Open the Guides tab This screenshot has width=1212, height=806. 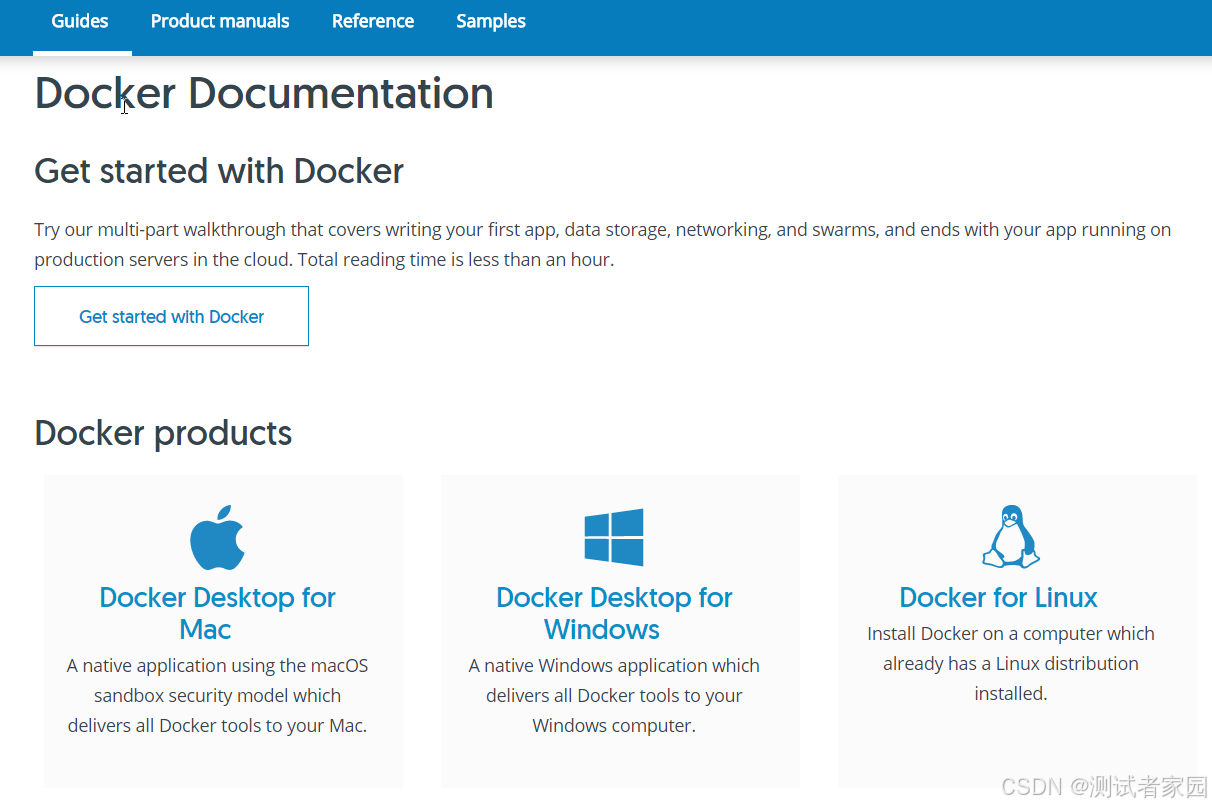80,21
